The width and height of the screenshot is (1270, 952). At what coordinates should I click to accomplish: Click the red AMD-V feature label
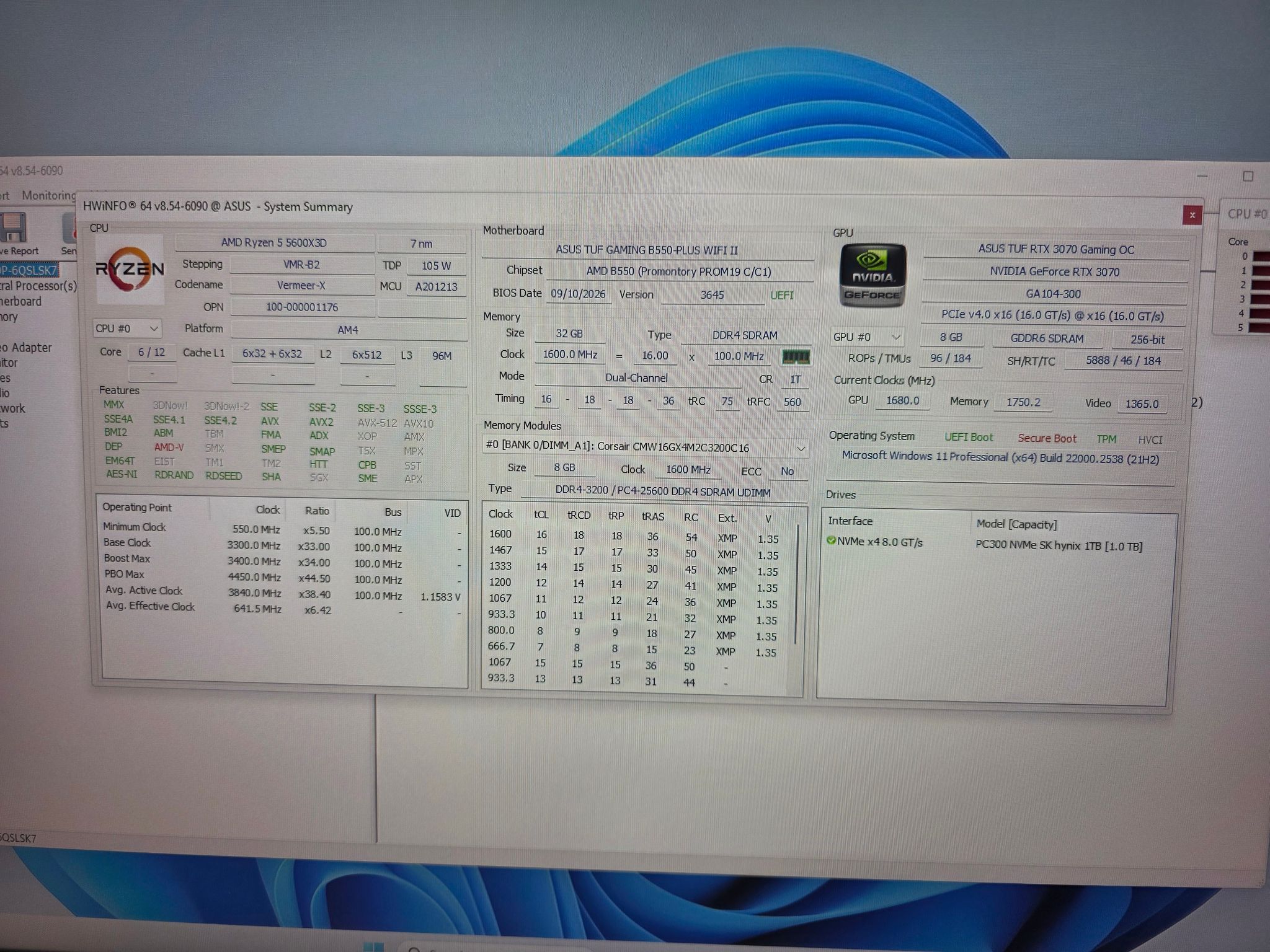tap(169, 447)
